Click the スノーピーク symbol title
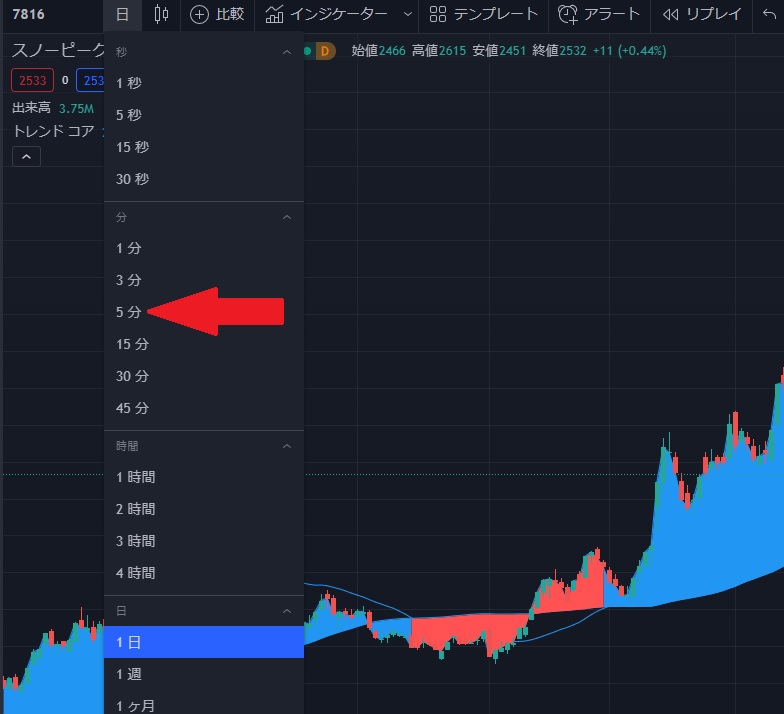The image size is (784, 714). 58,50
